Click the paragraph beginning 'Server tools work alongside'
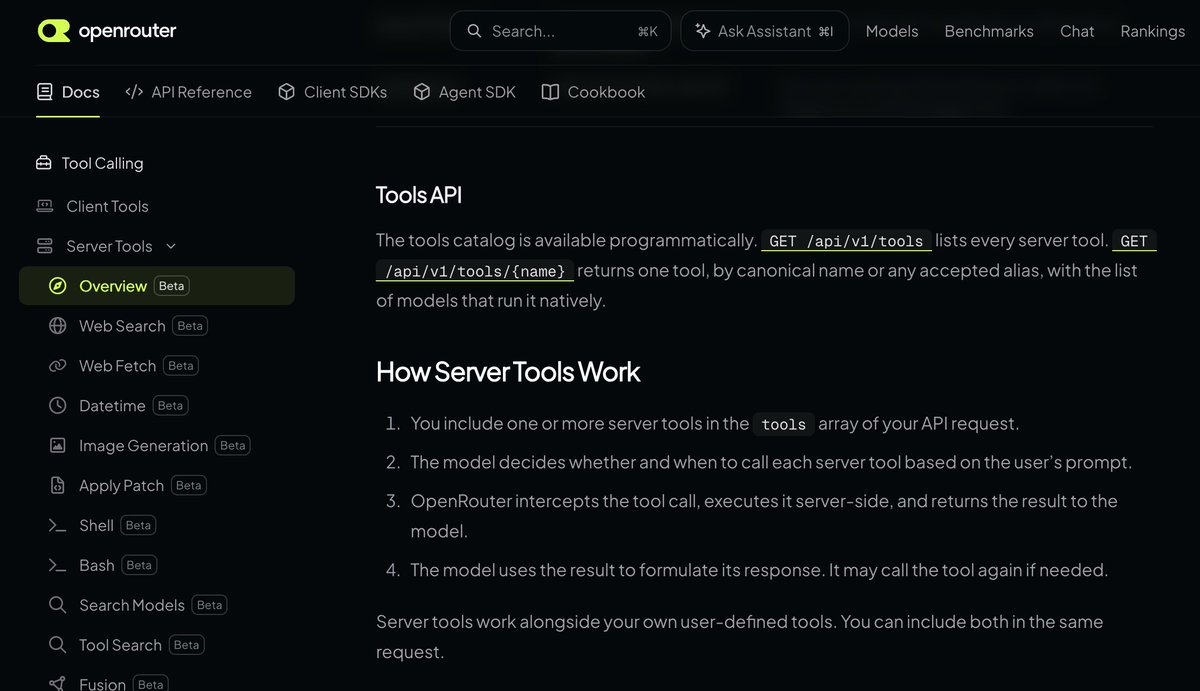 739,636
